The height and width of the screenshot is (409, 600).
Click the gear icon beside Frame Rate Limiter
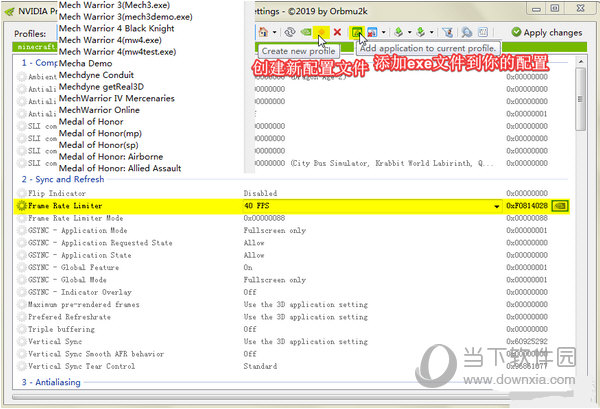click(21, 206)
